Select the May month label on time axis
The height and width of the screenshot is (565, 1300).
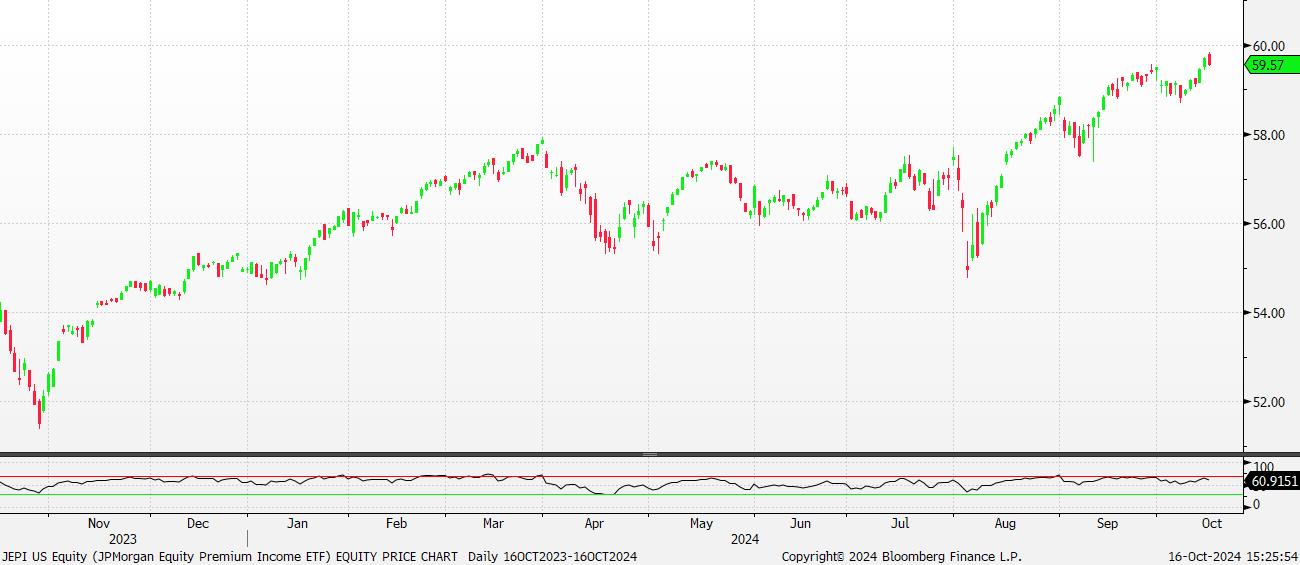pos(701,523)
